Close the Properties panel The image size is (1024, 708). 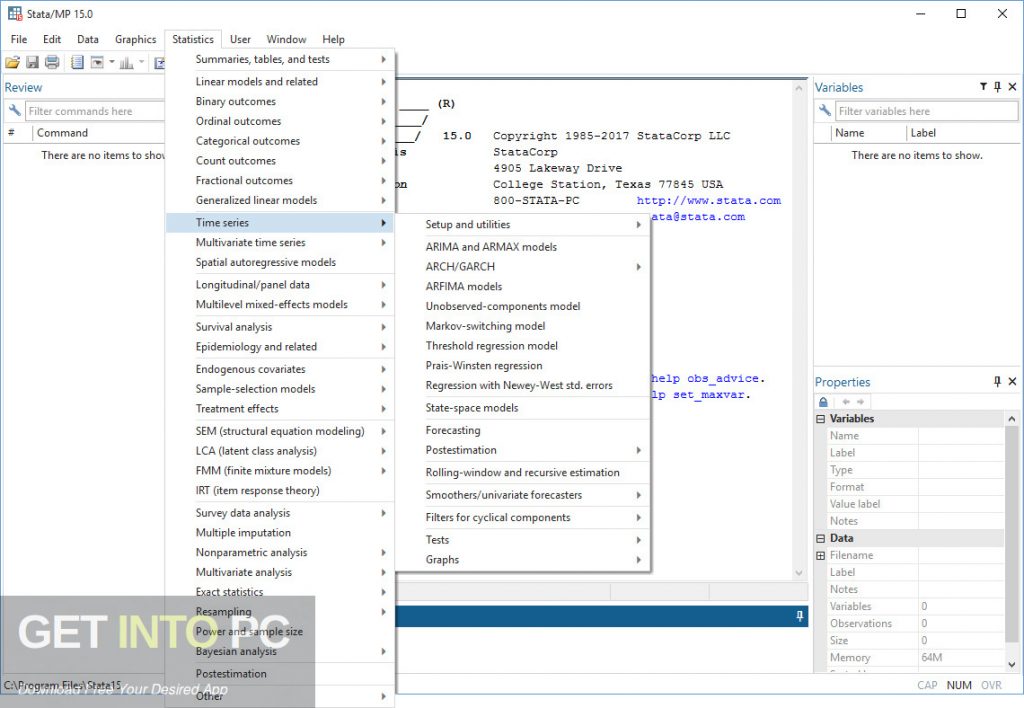click(1012, 381)
